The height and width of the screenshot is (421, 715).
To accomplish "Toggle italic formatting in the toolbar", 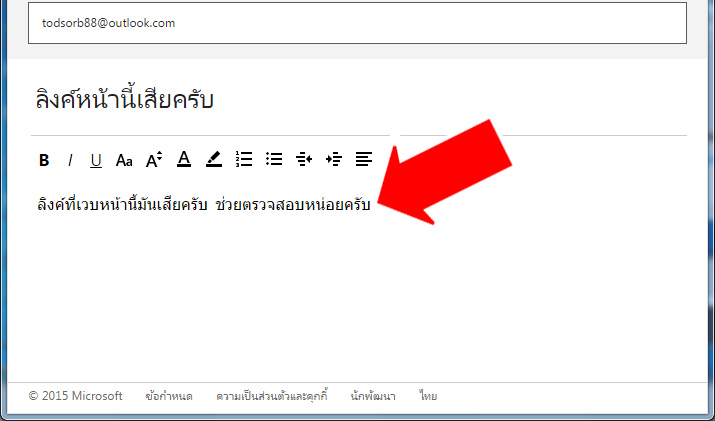I will pyautogui.click(x=70, y=160).
